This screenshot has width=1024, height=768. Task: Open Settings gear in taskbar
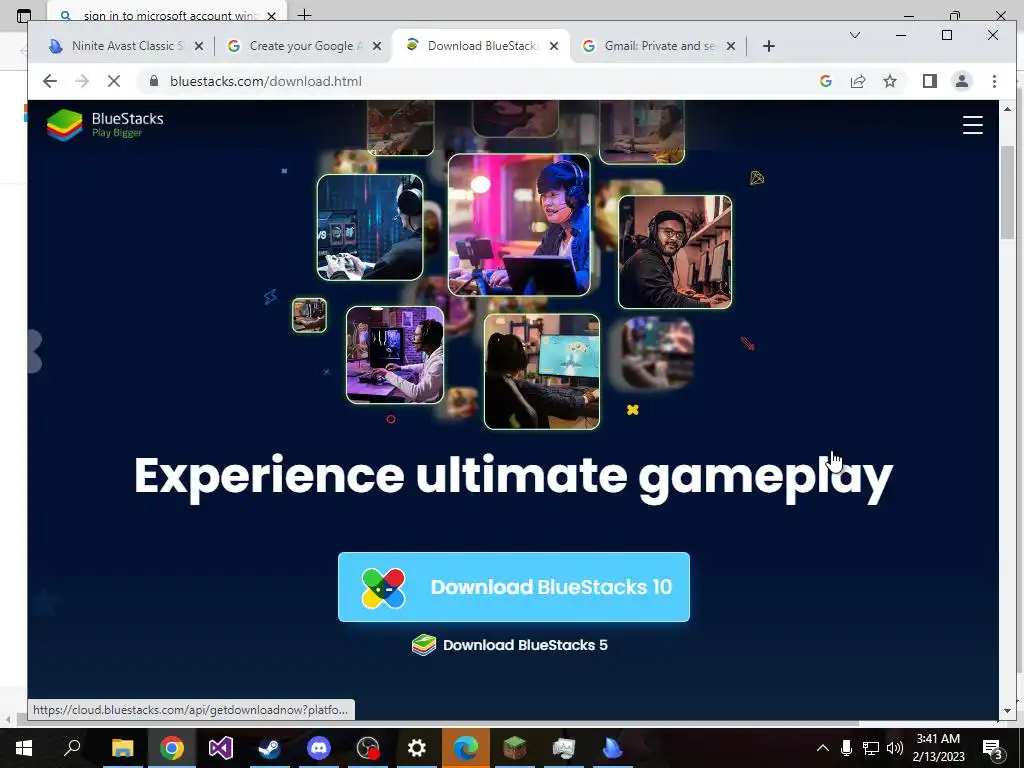point(417,748)
